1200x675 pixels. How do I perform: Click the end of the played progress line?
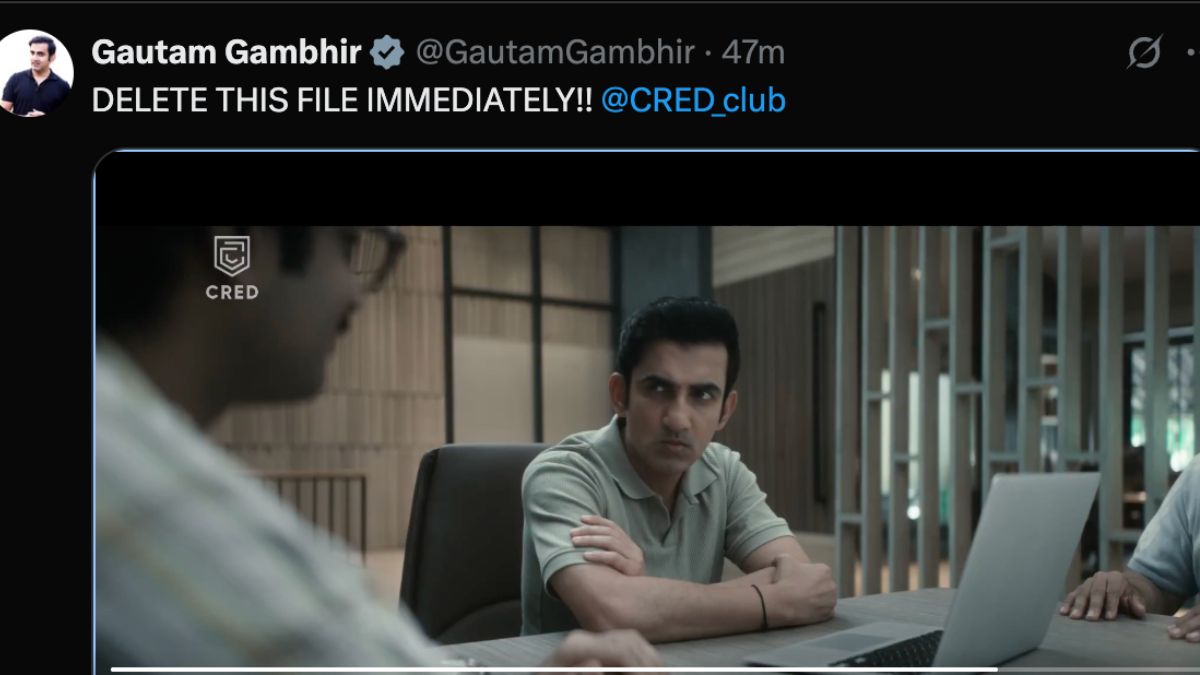point(995,669)
